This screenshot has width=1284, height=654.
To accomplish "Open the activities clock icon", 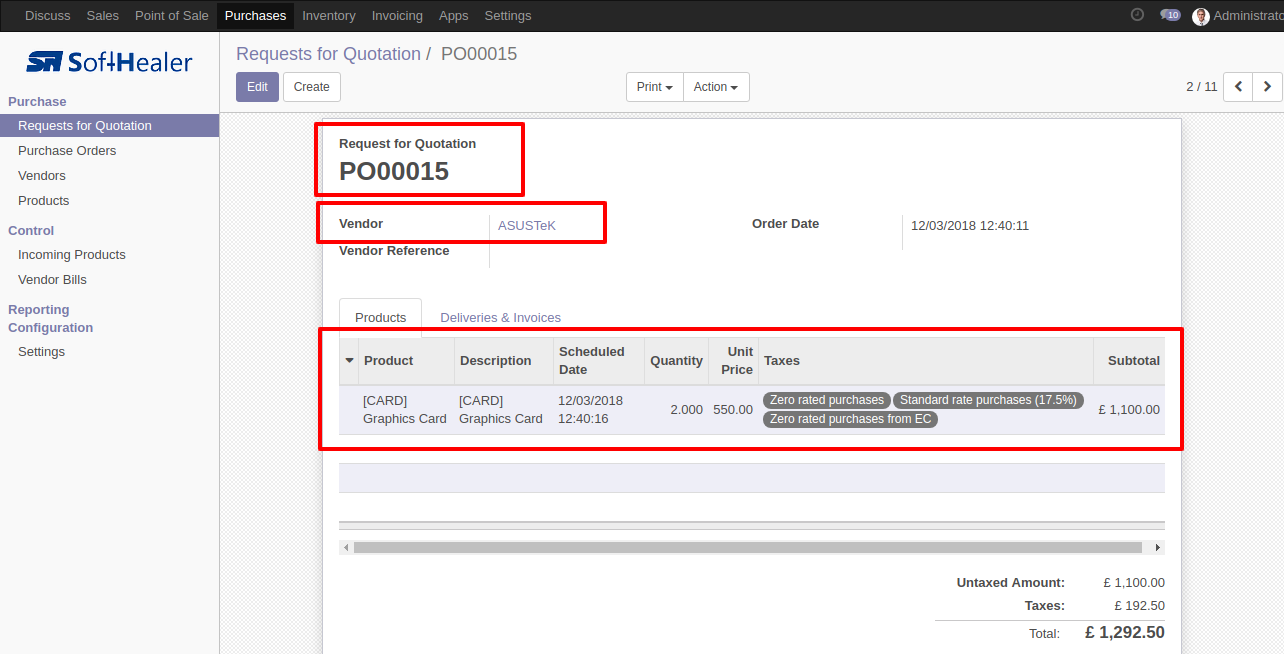I will 1137,15.
